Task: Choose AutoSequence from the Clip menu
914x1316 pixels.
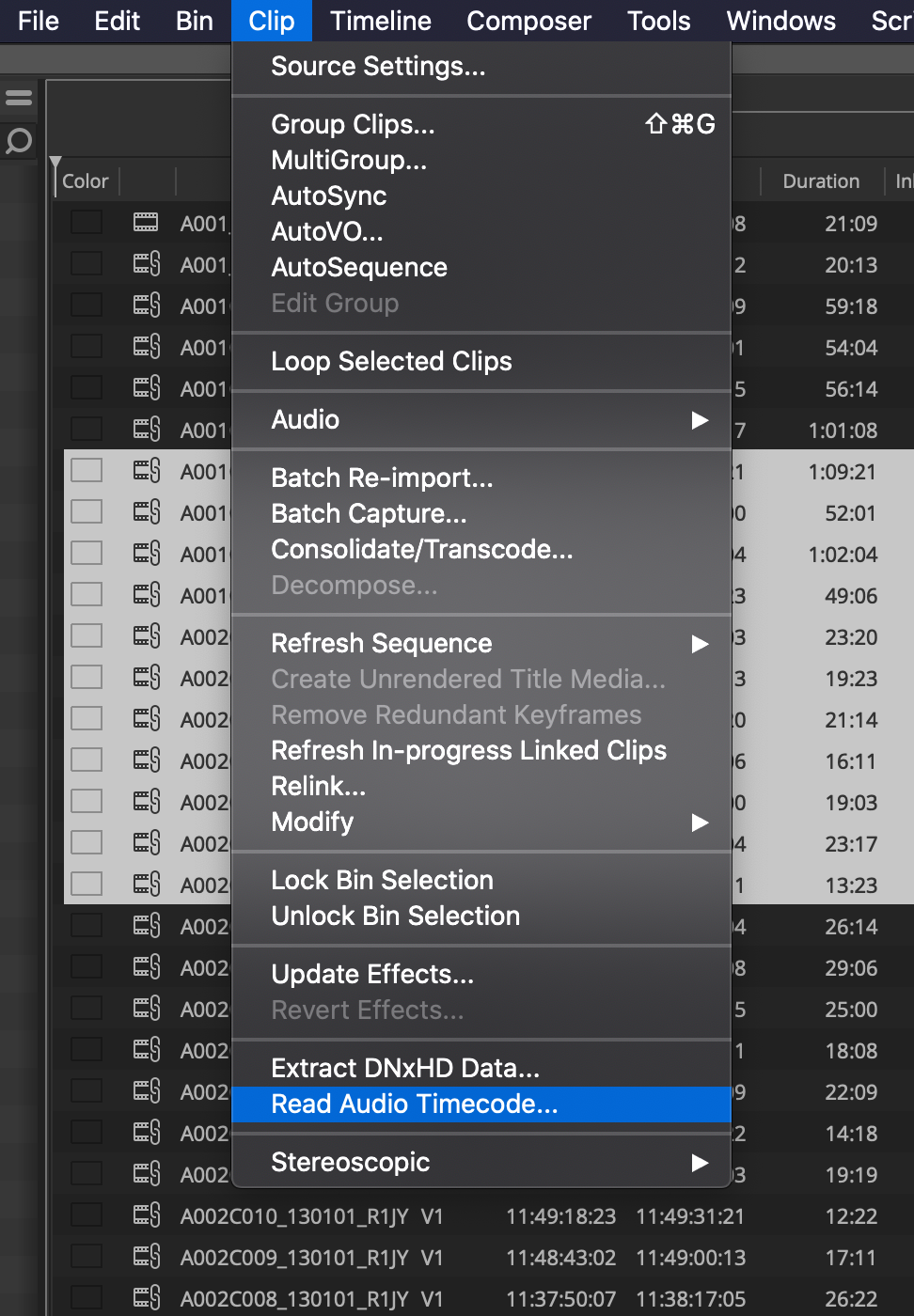Action: [x=359, y=268]
